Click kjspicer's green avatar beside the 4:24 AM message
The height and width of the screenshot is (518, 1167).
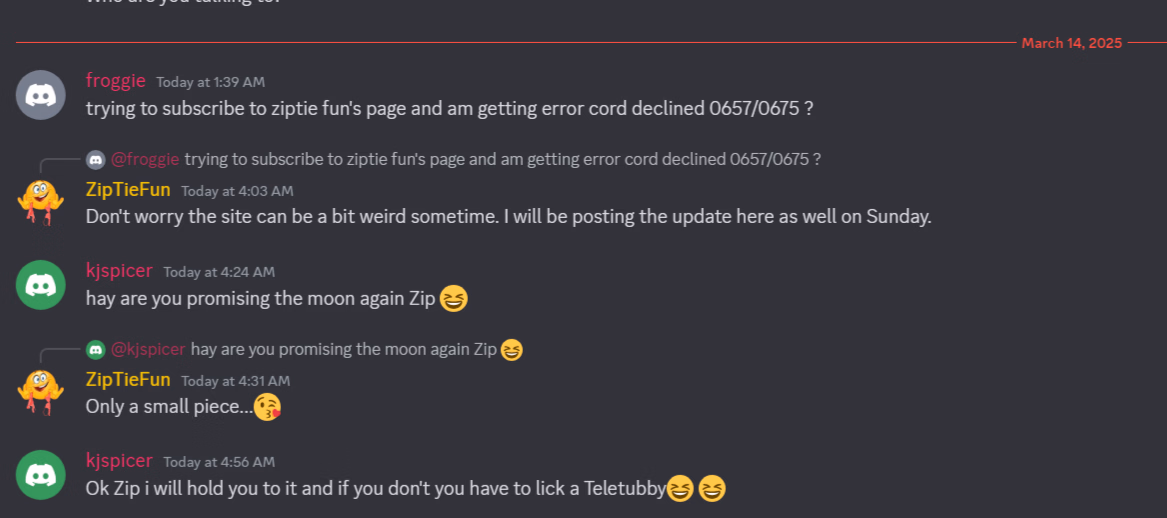(41, 285)
